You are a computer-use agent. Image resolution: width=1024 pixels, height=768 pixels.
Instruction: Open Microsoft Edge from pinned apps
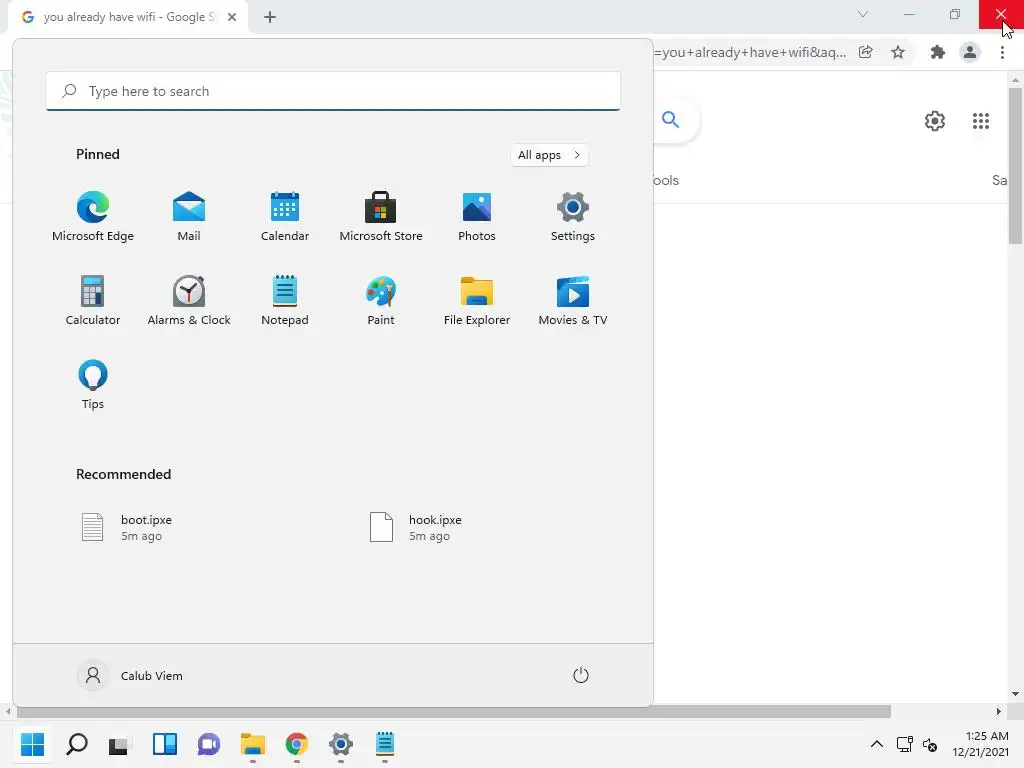[x=93, y=217]
